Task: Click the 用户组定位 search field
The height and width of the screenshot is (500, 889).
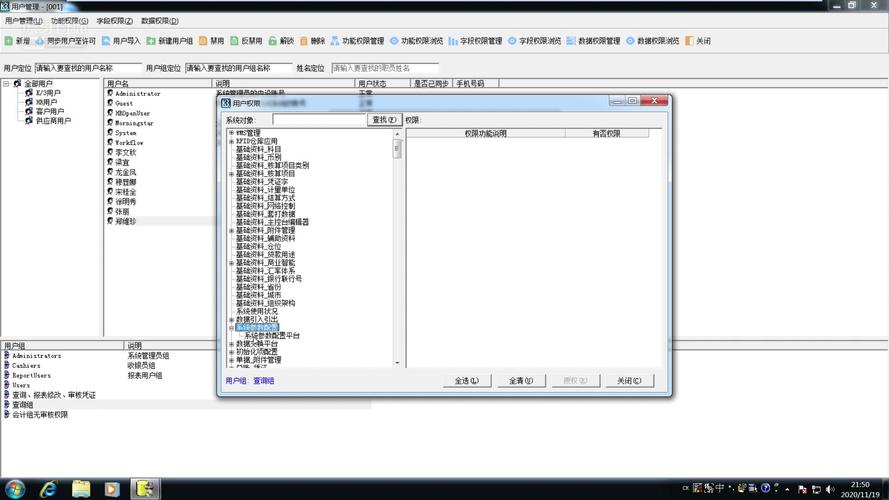Action: 239,68
